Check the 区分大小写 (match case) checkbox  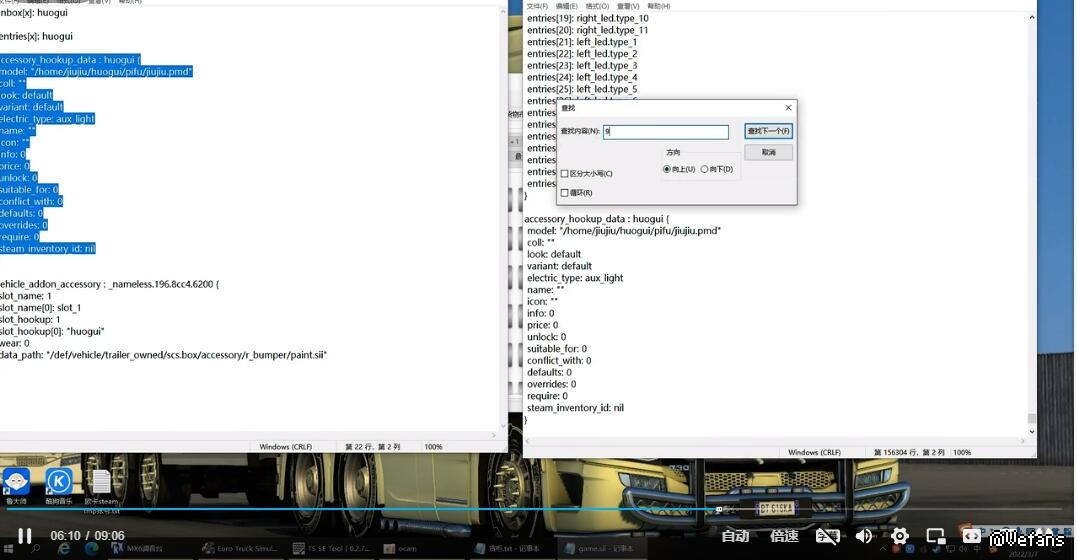click(565, 174)
